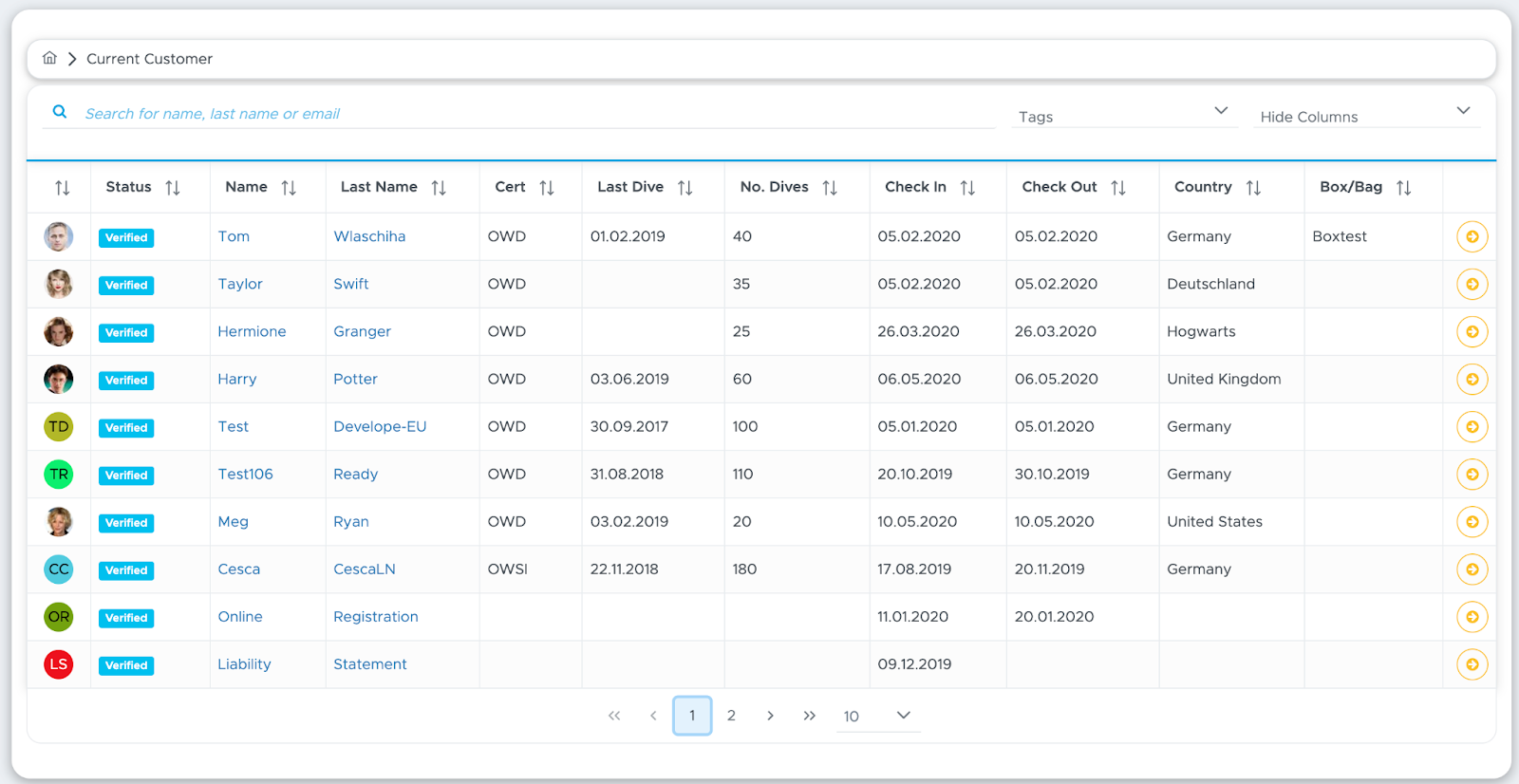The image size is (1519, 784).
Task: Sort by Country column arrows
Action: [1253, 188]
